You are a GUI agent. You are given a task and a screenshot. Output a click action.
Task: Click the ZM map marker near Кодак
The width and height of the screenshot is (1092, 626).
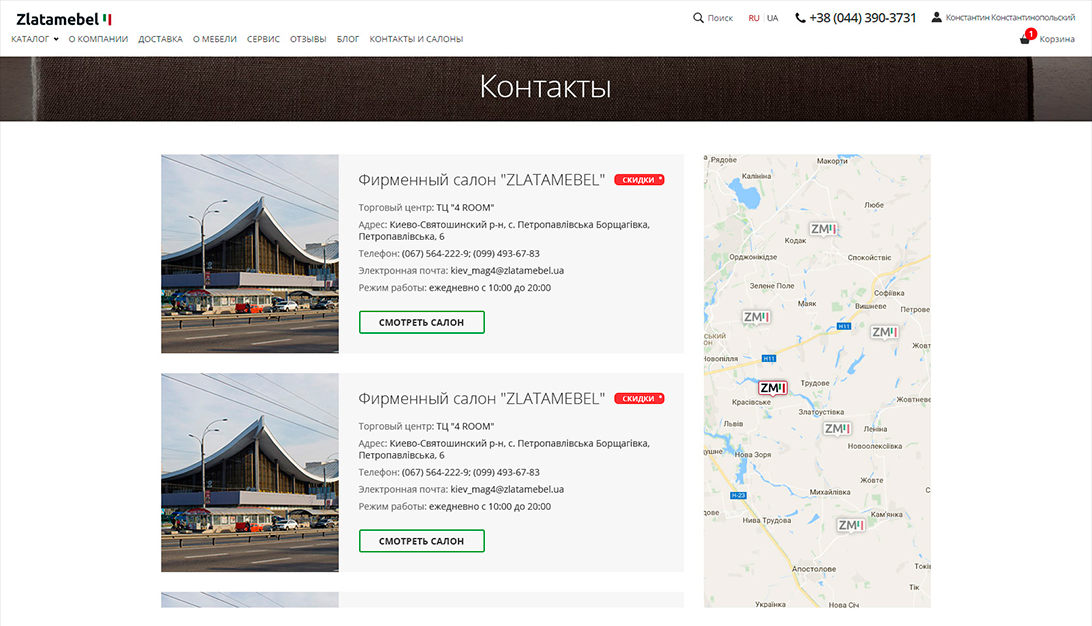[x=823, y=229]
